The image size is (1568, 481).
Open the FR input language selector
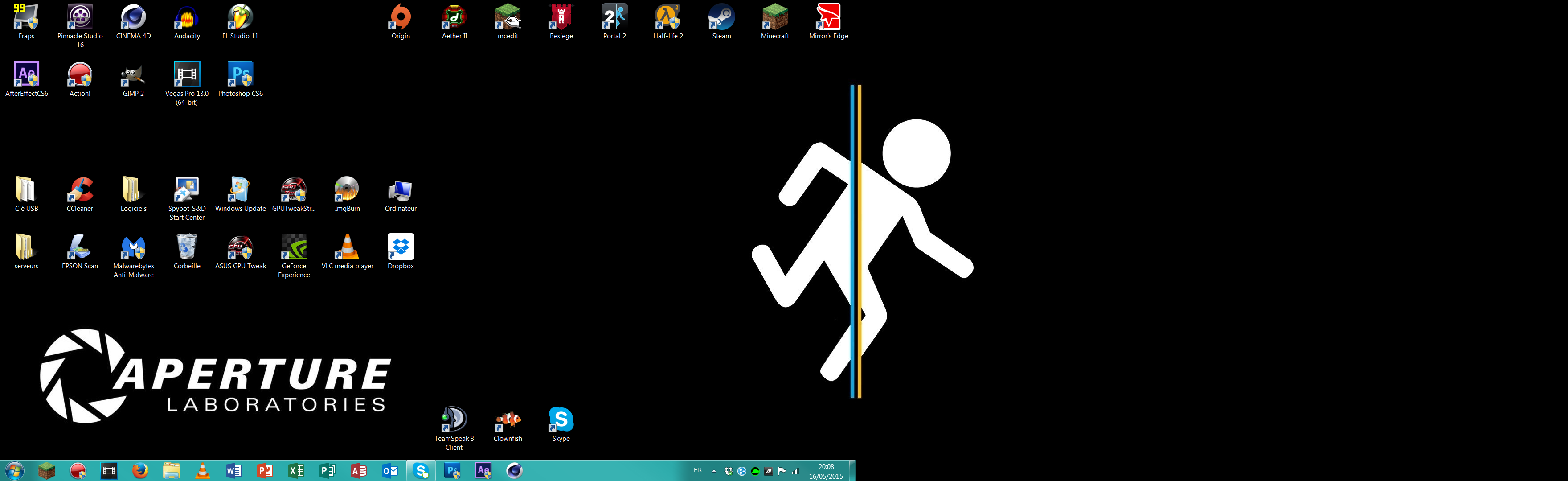(x=698, y=470)
